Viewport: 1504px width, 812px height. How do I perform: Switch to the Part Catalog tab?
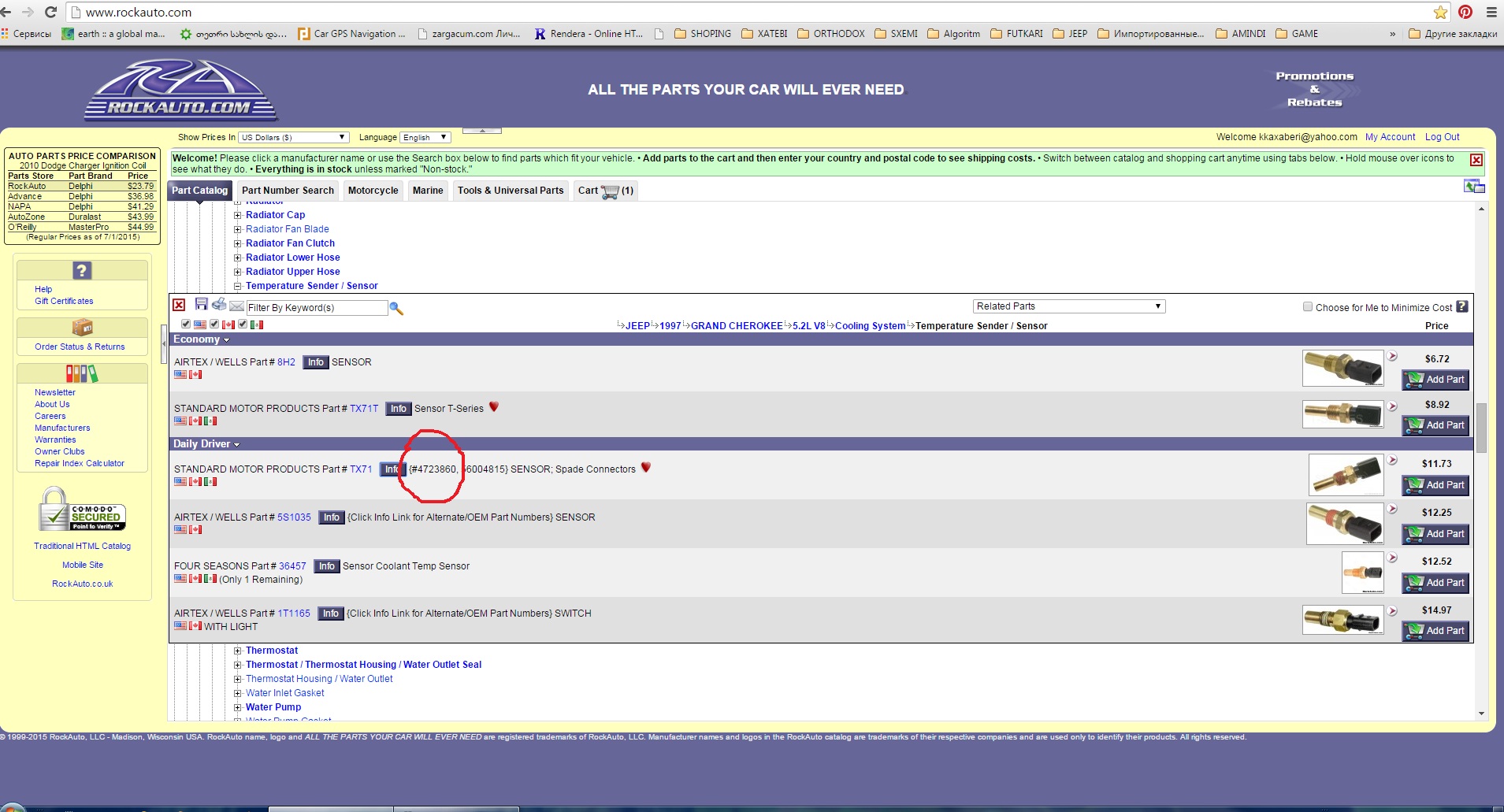199,191
